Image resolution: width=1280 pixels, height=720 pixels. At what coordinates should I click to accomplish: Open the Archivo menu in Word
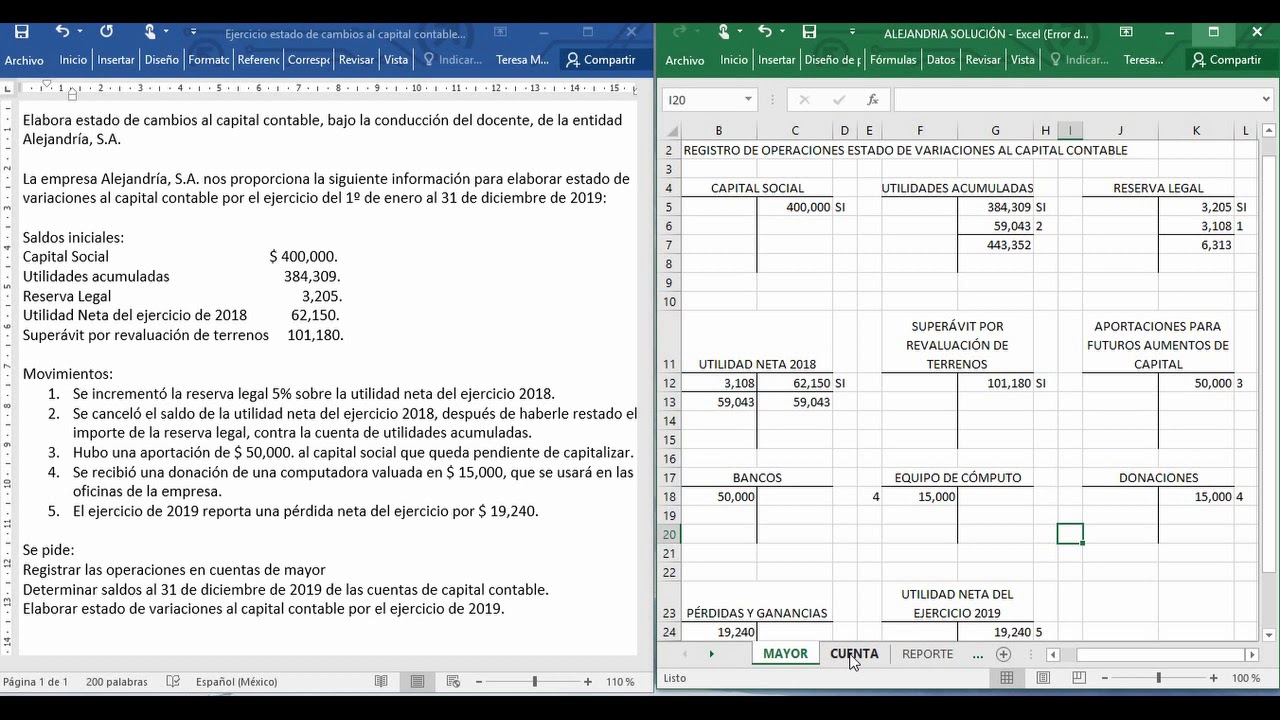click(24, 60)
